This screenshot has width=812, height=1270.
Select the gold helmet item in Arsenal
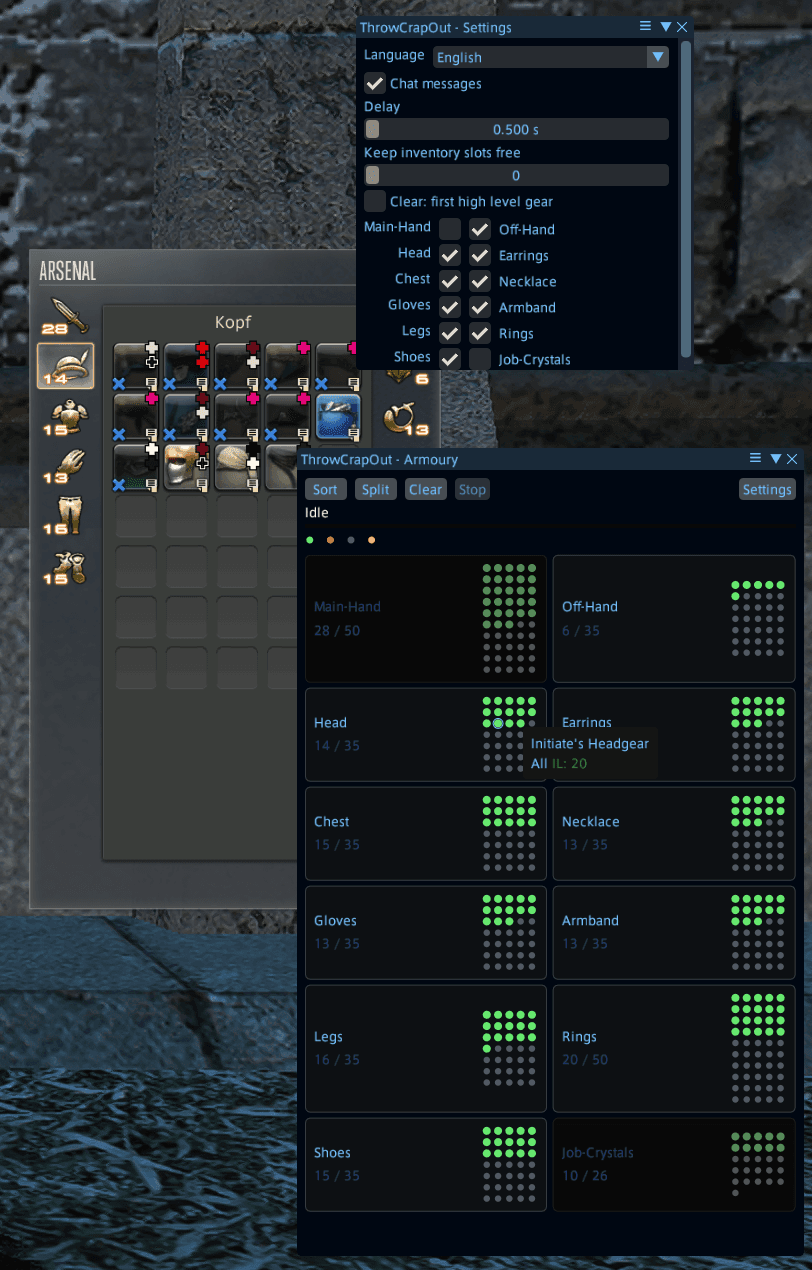point(187,467)
